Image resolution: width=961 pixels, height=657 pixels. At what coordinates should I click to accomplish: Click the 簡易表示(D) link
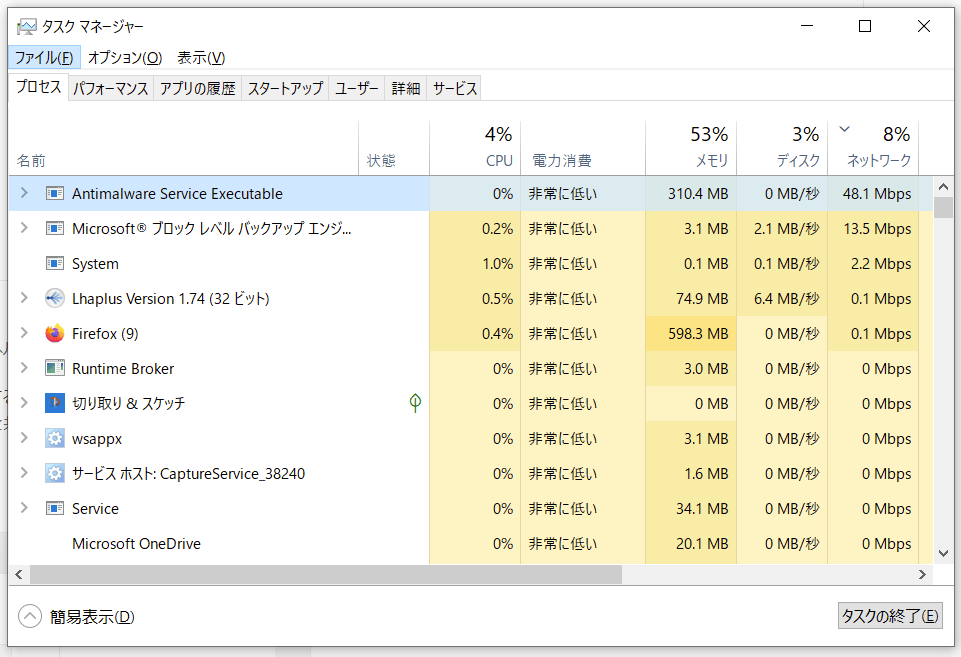tap(92, 617)
